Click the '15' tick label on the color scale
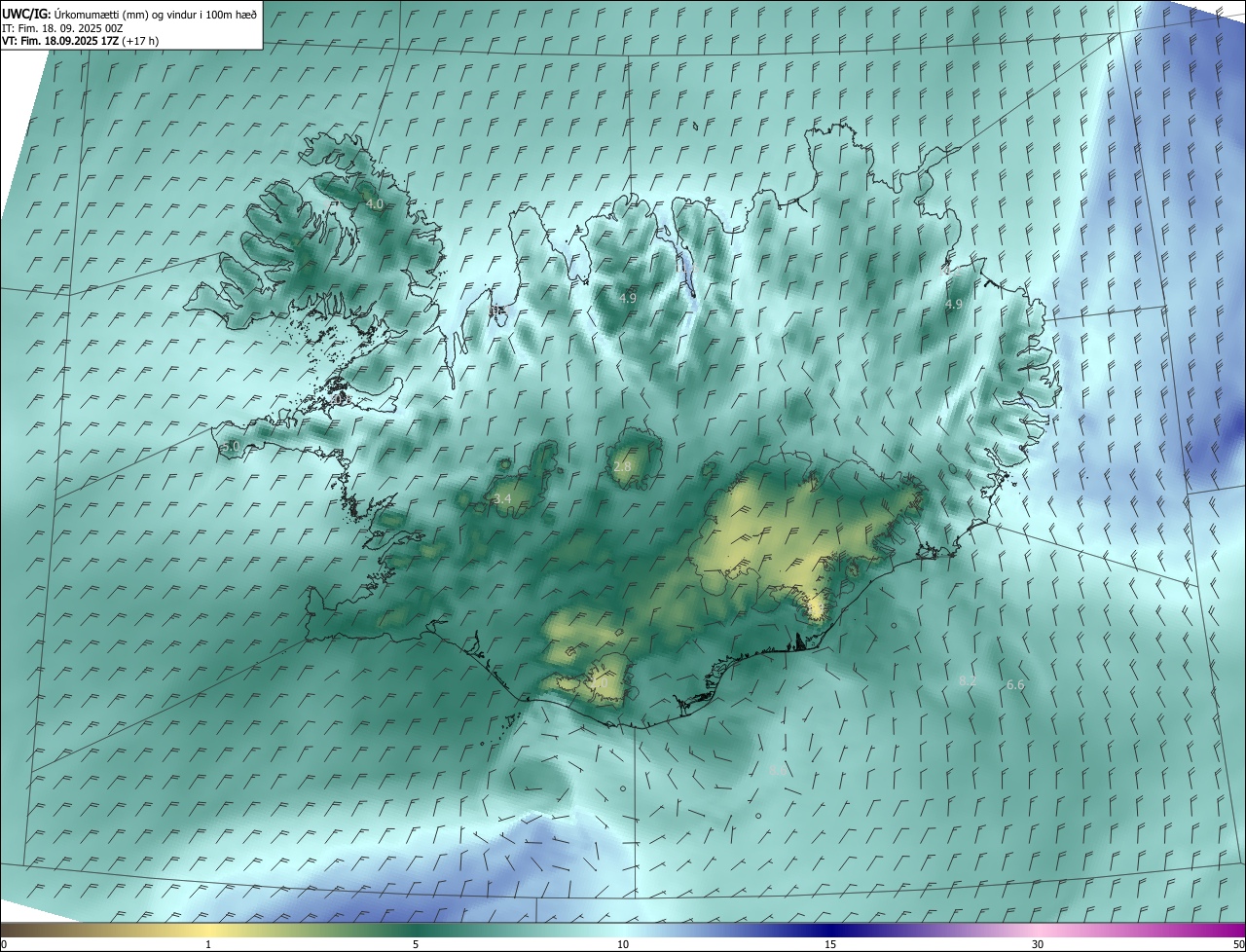 click(x=830, y=944)
